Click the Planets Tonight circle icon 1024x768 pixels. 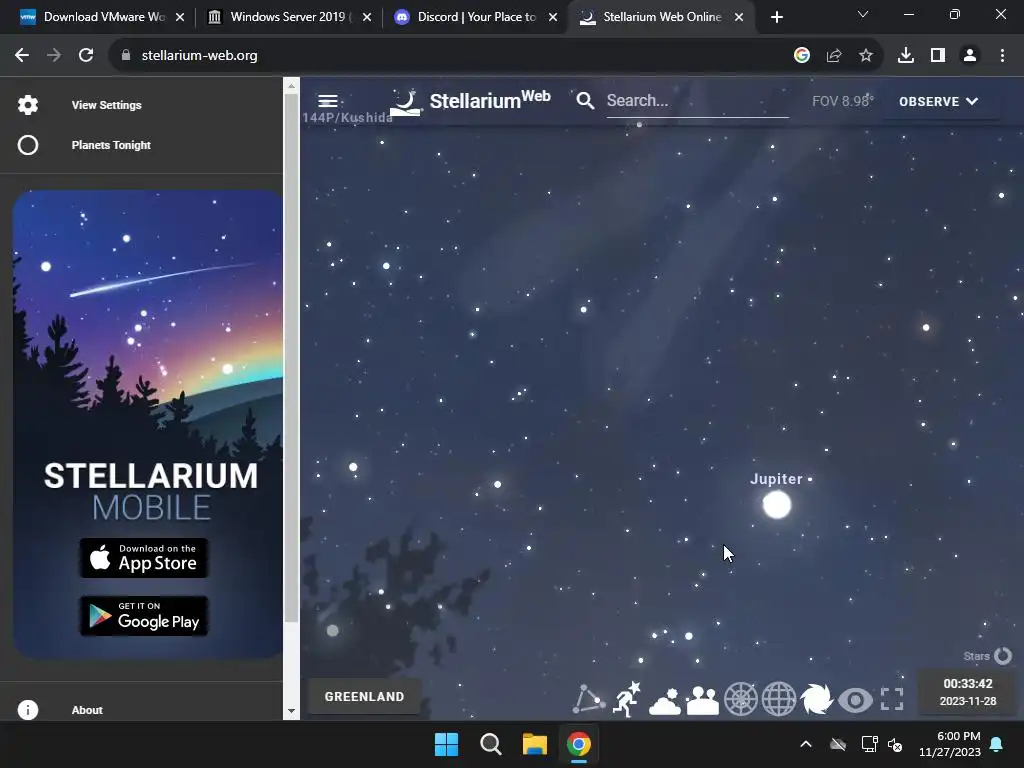(x=28, y=145)
